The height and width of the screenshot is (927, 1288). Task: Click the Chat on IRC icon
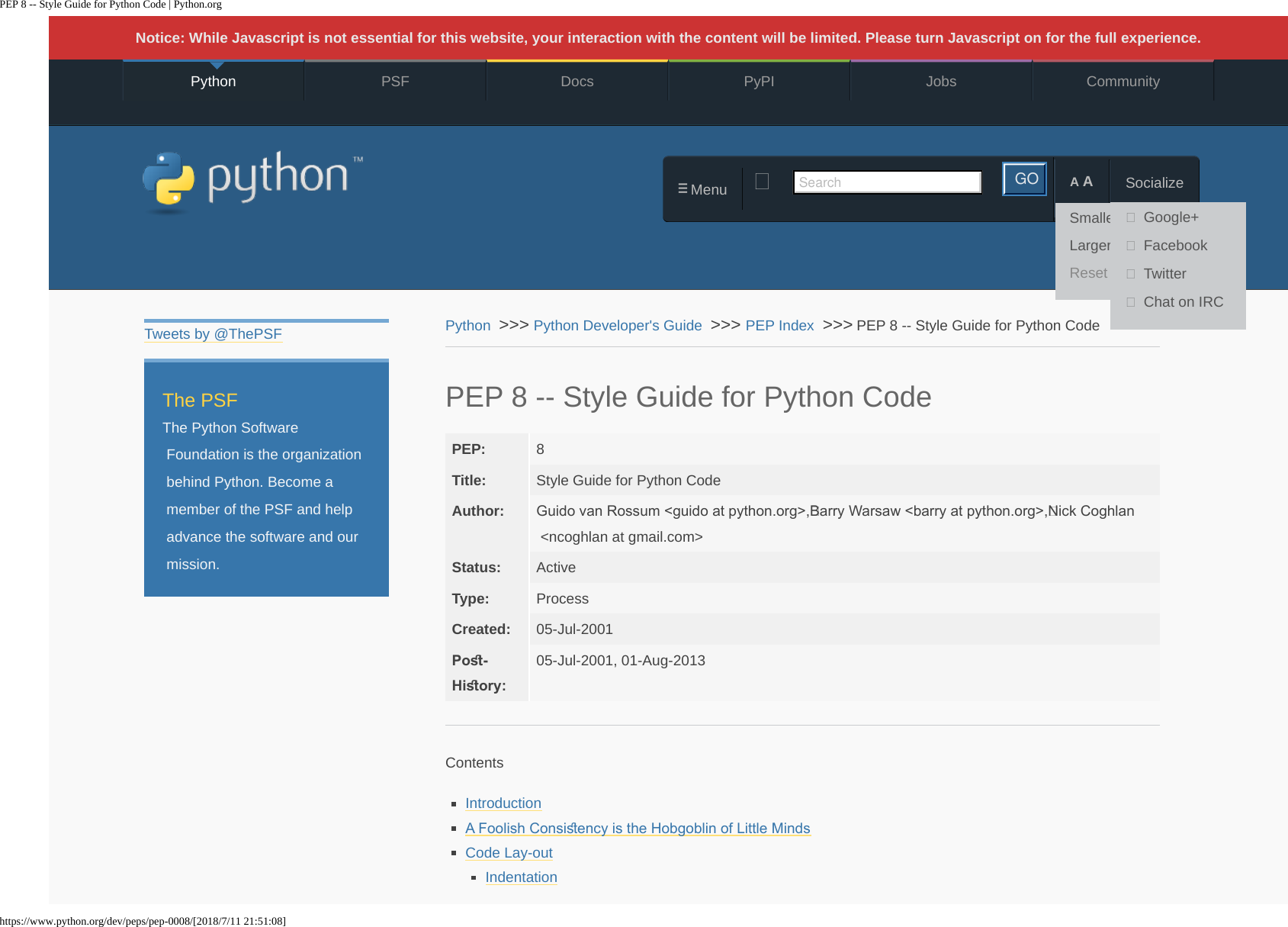1131,302
